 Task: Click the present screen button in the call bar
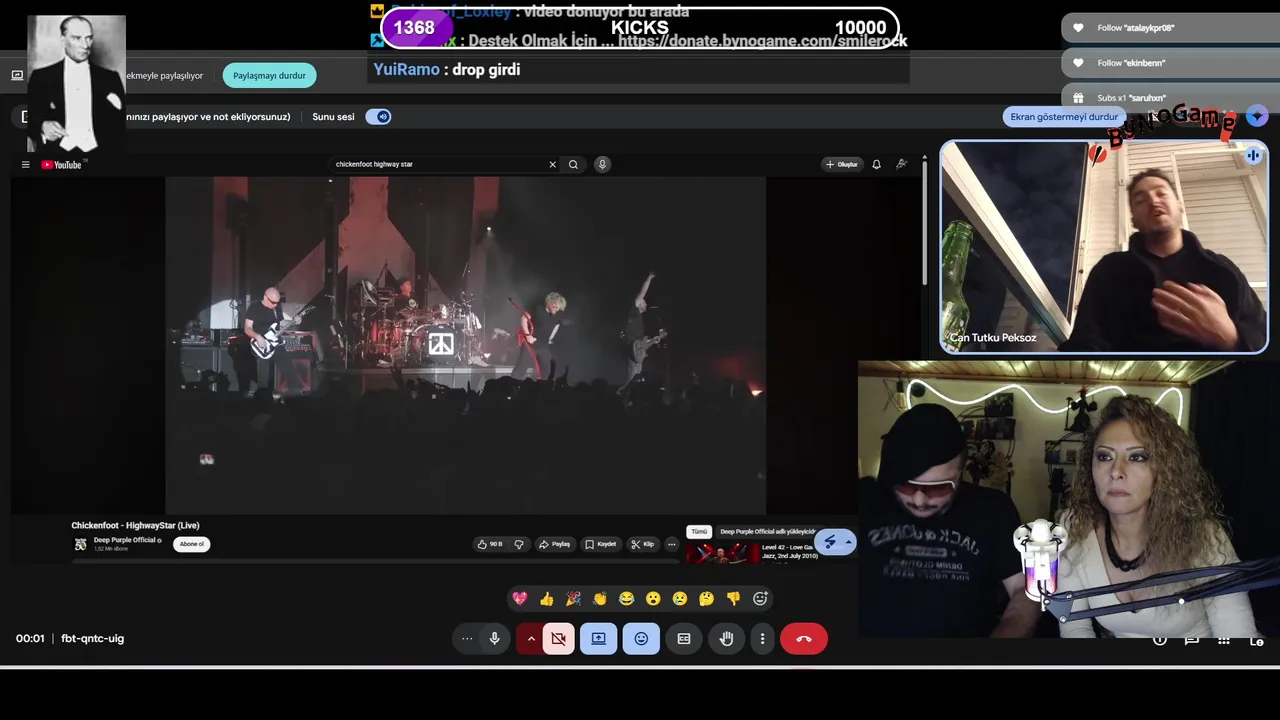pos(598,638)
